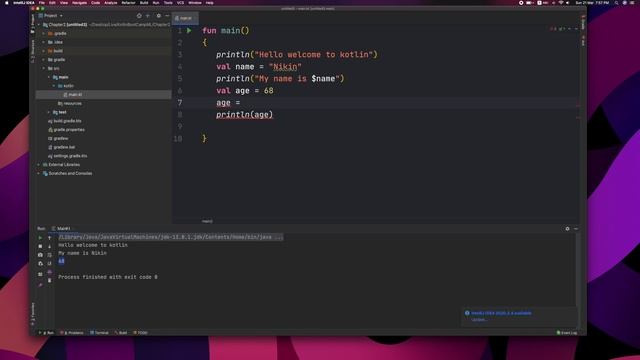Open the Run tool window tab at bottom
Screen dimensions: 640x360
[47, 333]
